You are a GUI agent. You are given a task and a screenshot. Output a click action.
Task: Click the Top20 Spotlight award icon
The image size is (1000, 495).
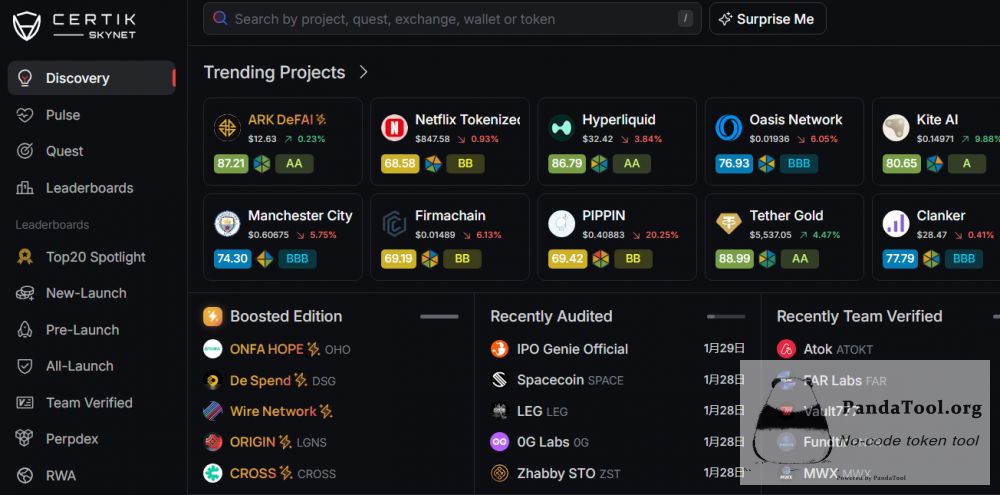coord(25,257)
